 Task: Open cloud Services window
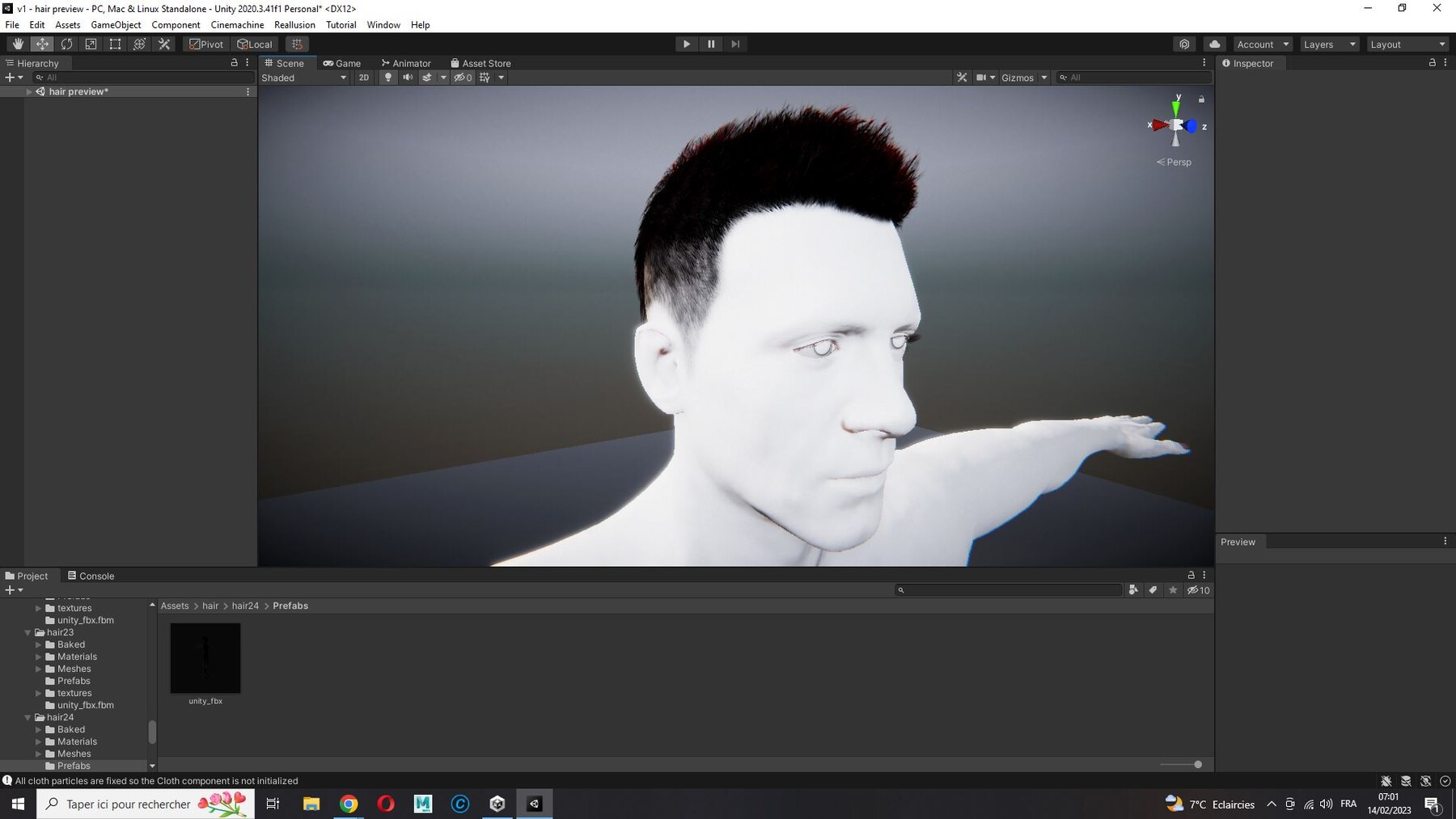tap(1214, 44)
